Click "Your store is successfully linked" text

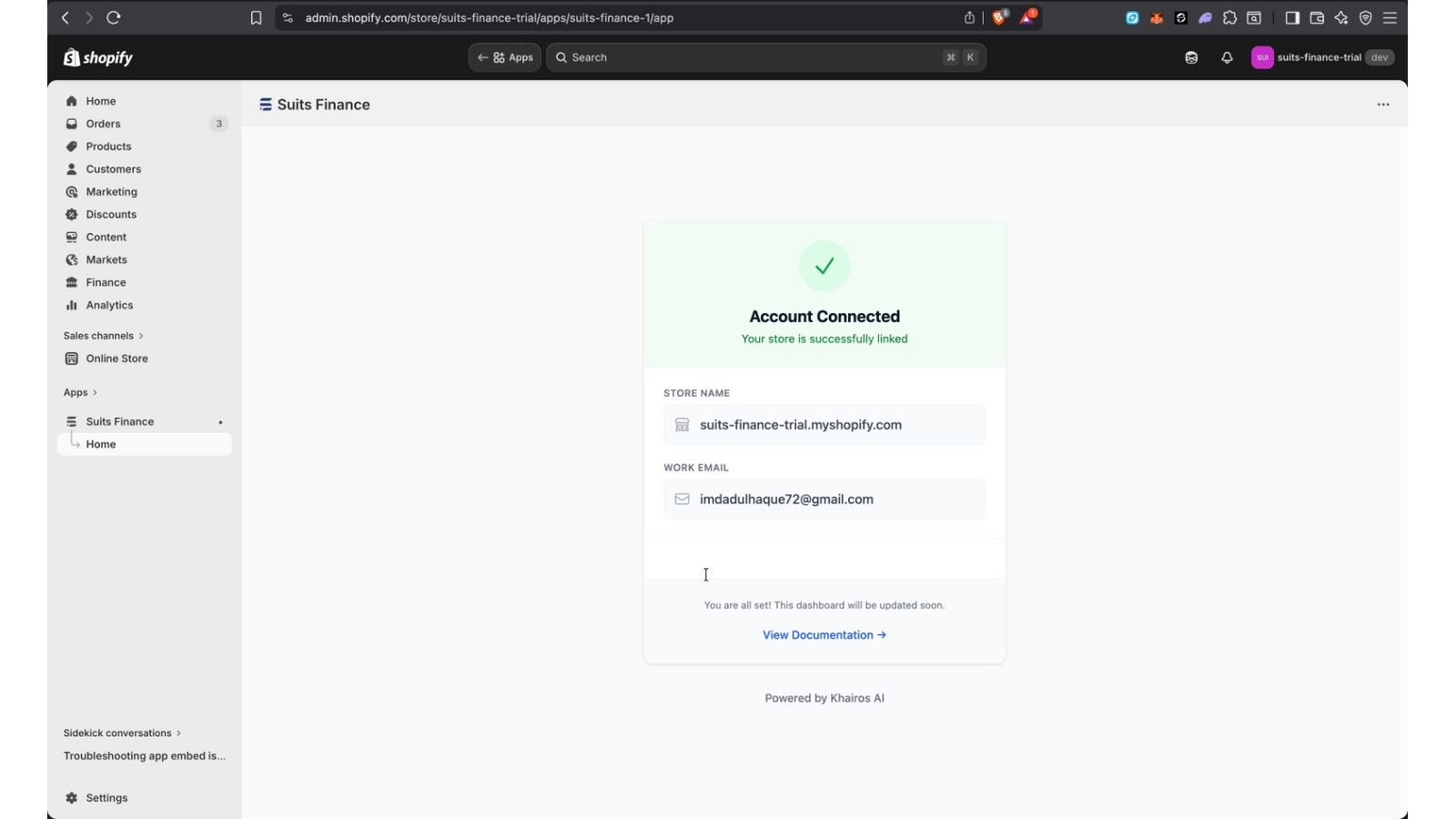824,339
